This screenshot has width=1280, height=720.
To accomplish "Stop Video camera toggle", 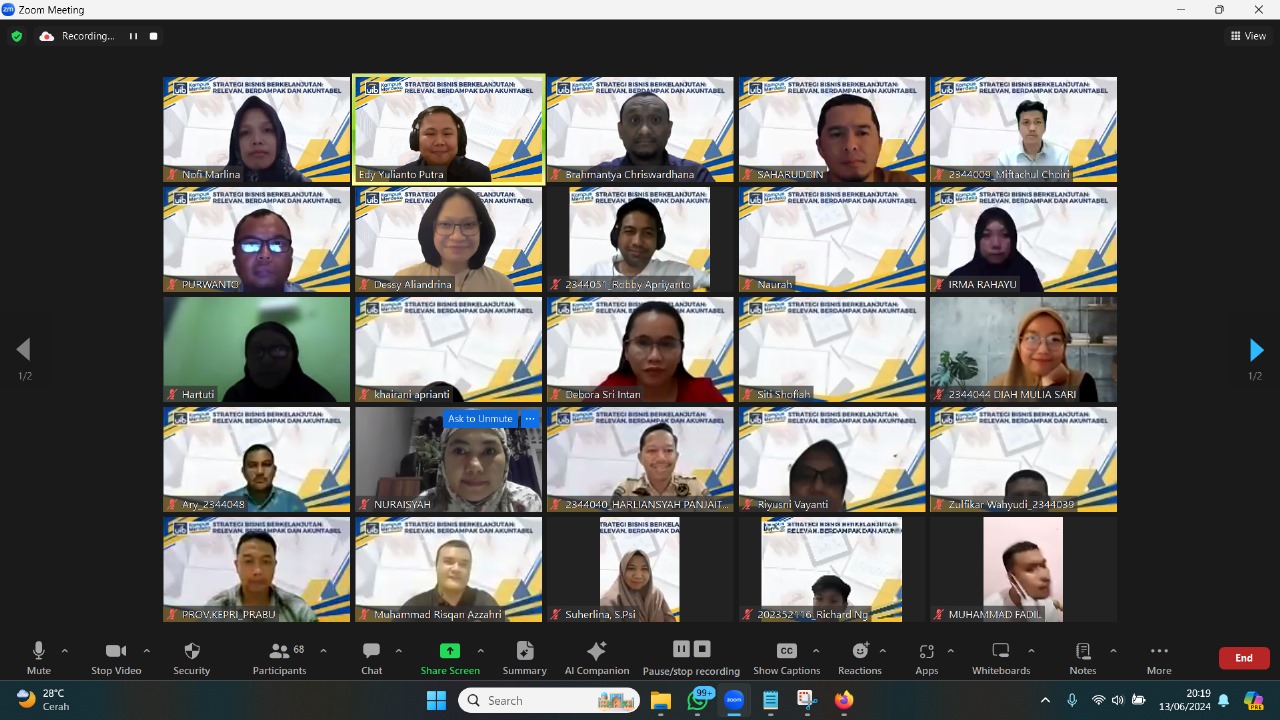I will click(116, 657).
